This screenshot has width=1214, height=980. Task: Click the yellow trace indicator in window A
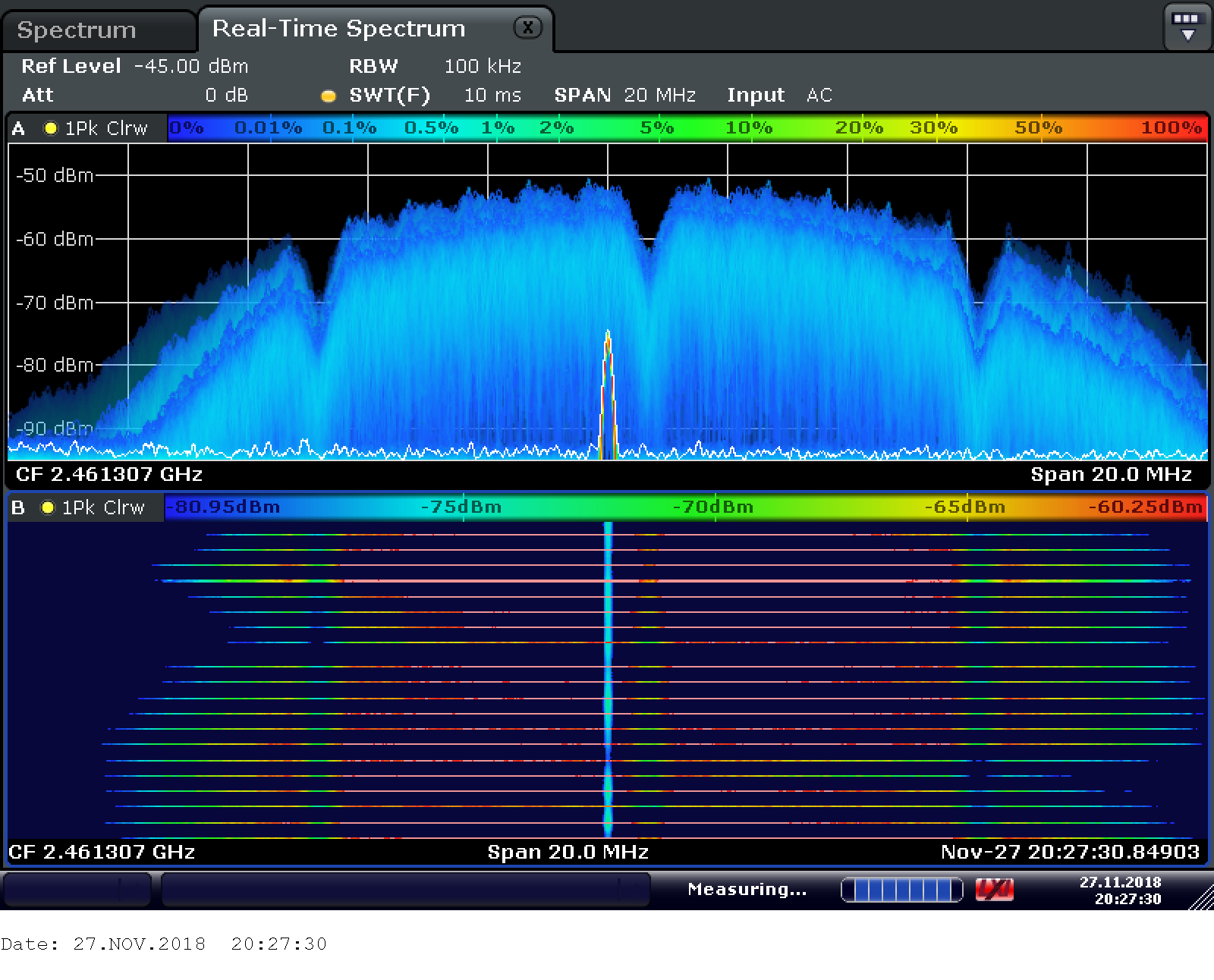pyautogui.click(x=51, y=128)
